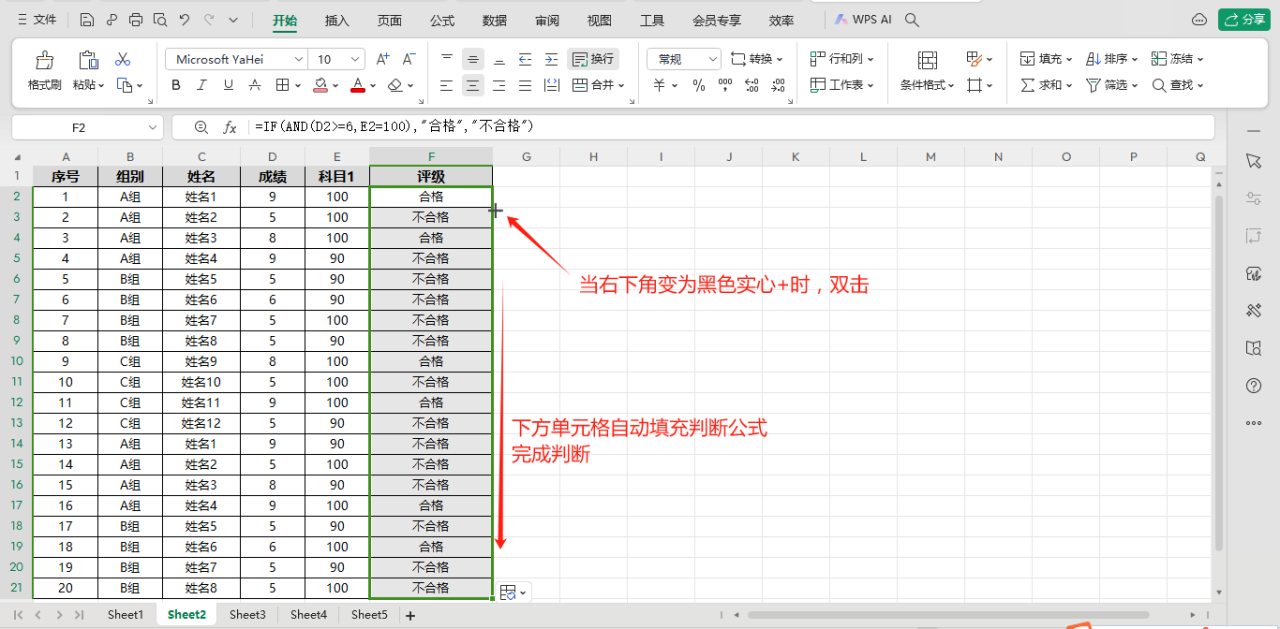Image resolution: width=1280 pixels, height=629 pixels.
Task: Click the Format Painter (格式刷) icon
Action: pos(44,60)
